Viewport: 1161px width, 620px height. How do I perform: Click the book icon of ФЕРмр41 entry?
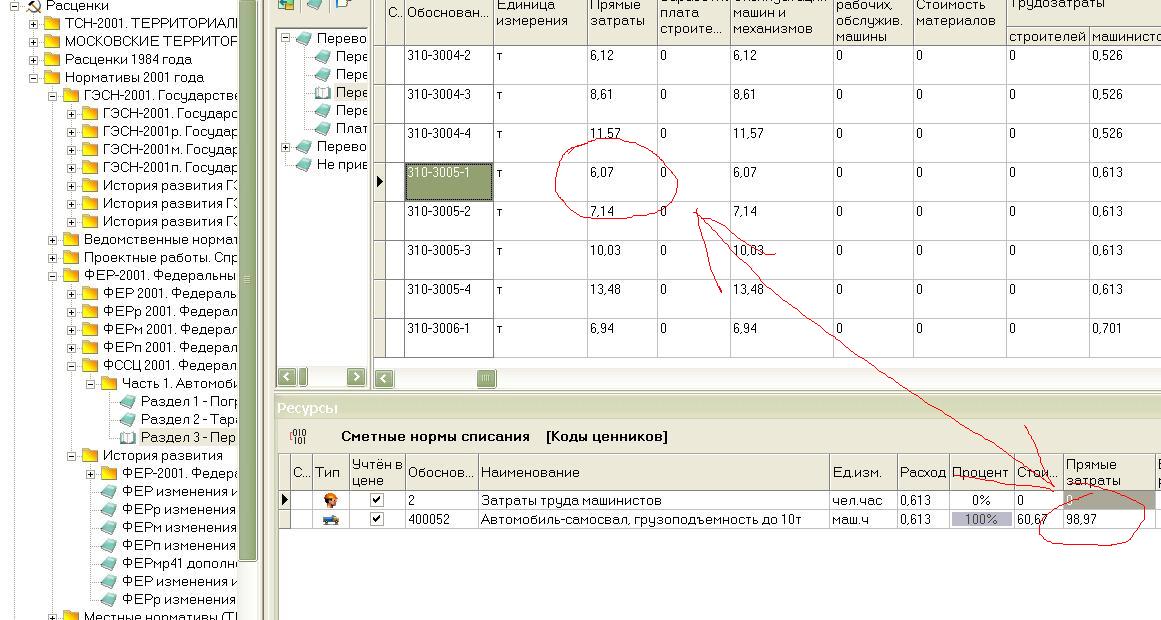tap(108, 563)
